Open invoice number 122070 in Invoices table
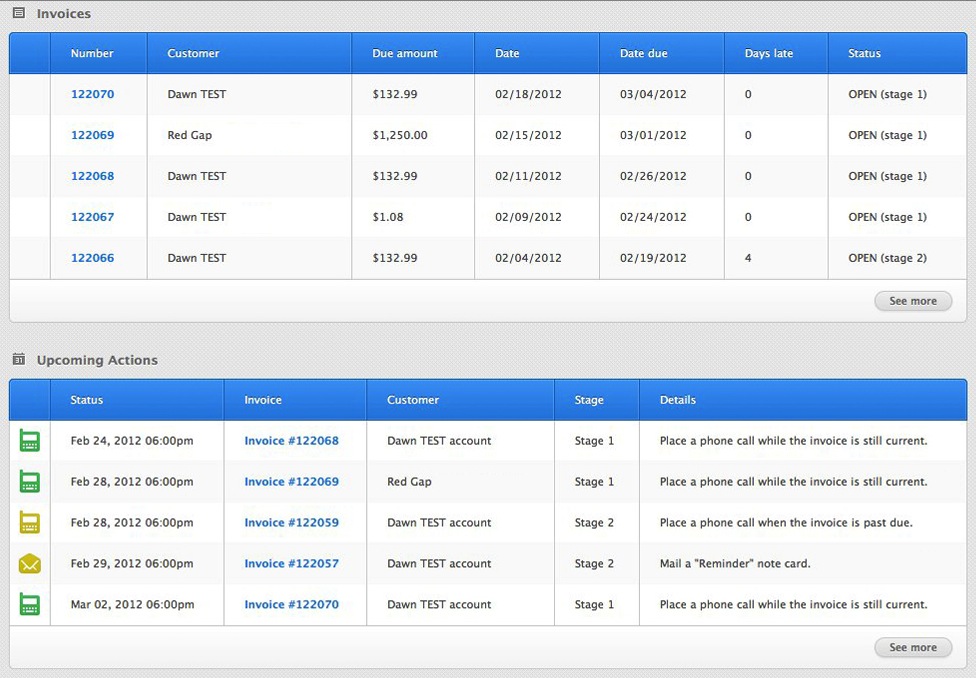This screenshot has width=976, height=678. (x=92, y=94)
